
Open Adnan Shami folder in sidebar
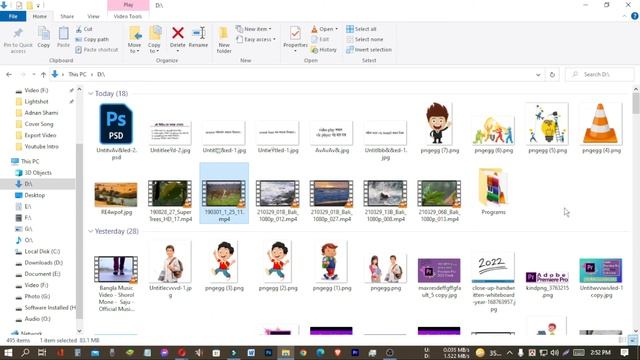pos(41,113)
